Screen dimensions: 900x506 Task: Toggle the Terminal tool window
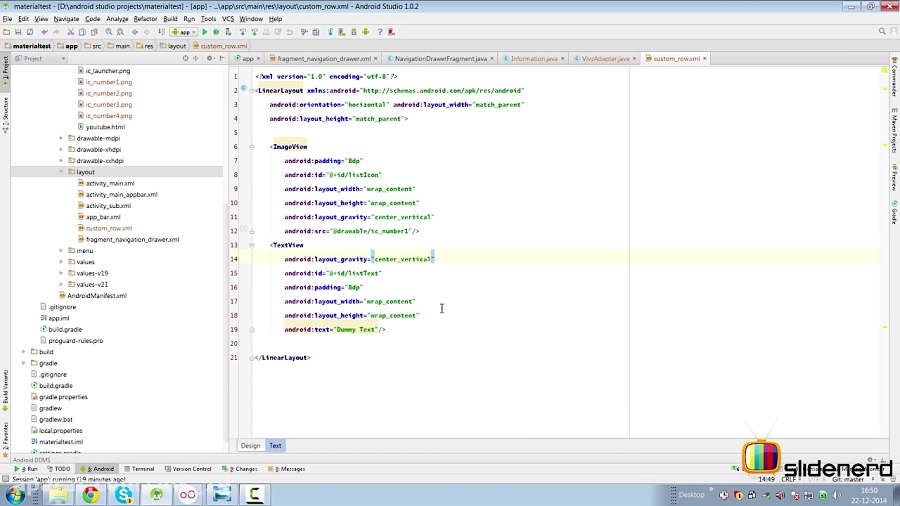coord(140,468)
